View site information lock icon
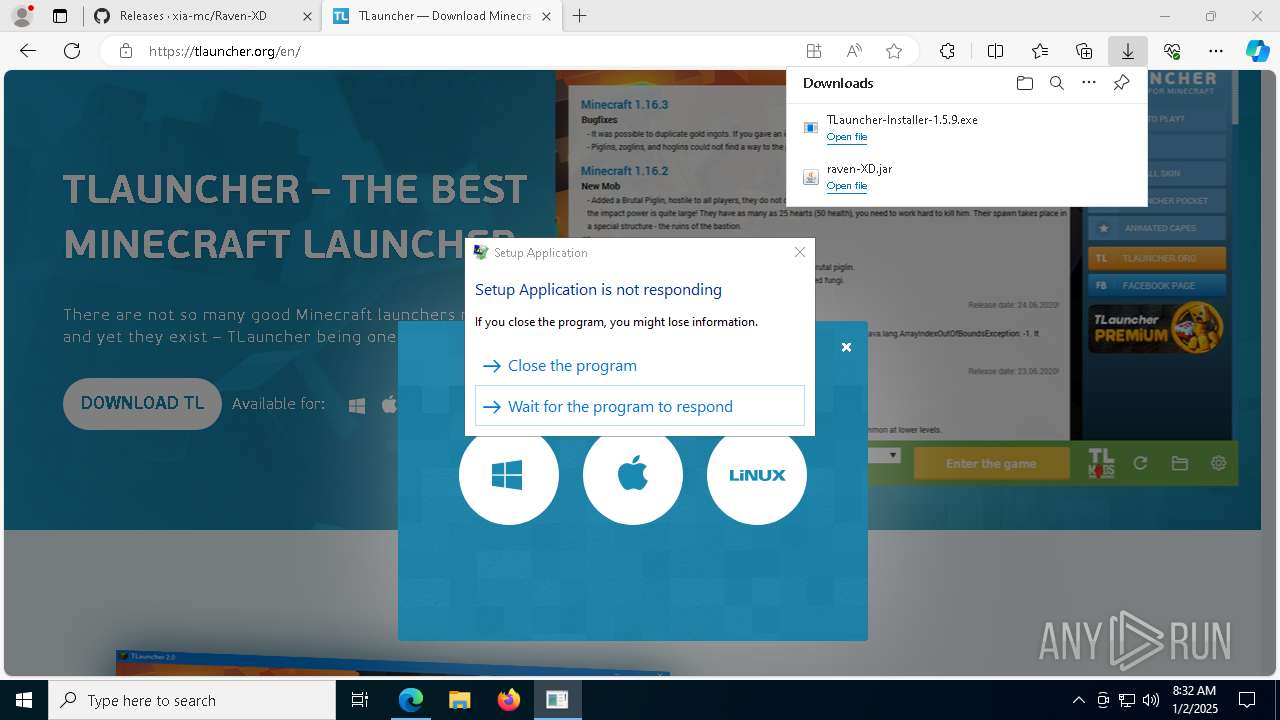Image resolution: width=1280 pixels, height=720 pixels. point(126,51)
